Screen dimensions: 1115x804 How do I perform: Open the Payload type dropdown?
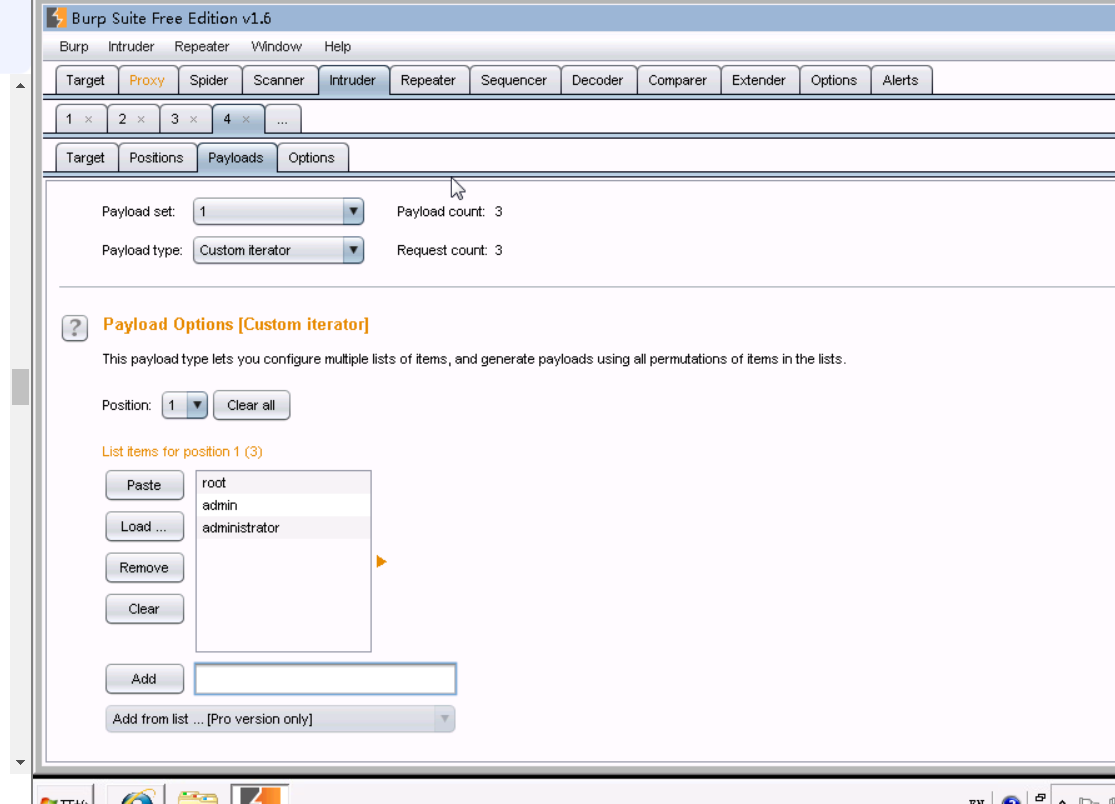coord(279,250)
